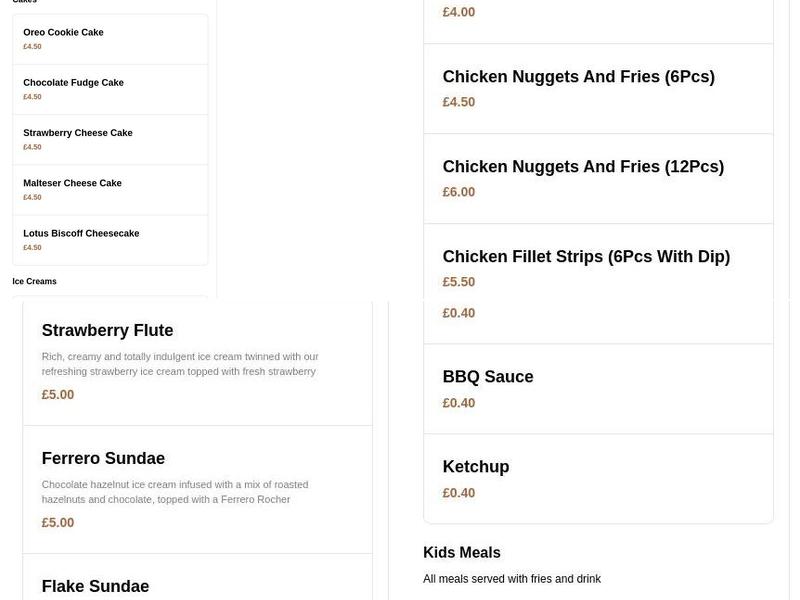Click the Ice Creams category header

coord(36,281)
